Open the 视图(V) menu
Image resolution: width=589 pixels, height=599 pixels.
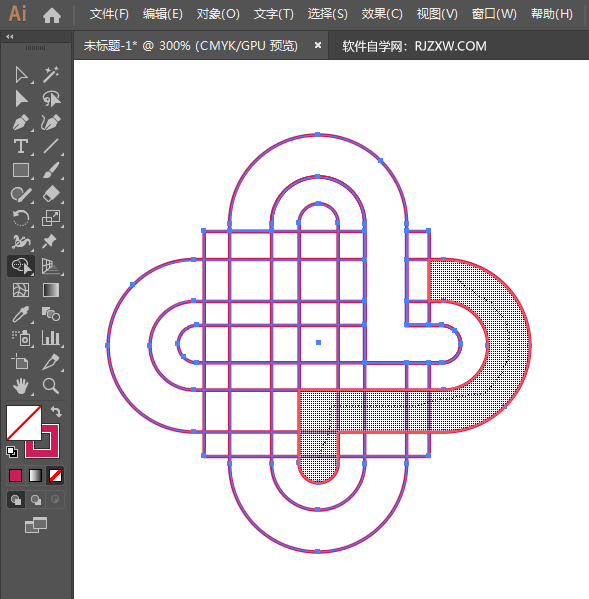[437, 15]
